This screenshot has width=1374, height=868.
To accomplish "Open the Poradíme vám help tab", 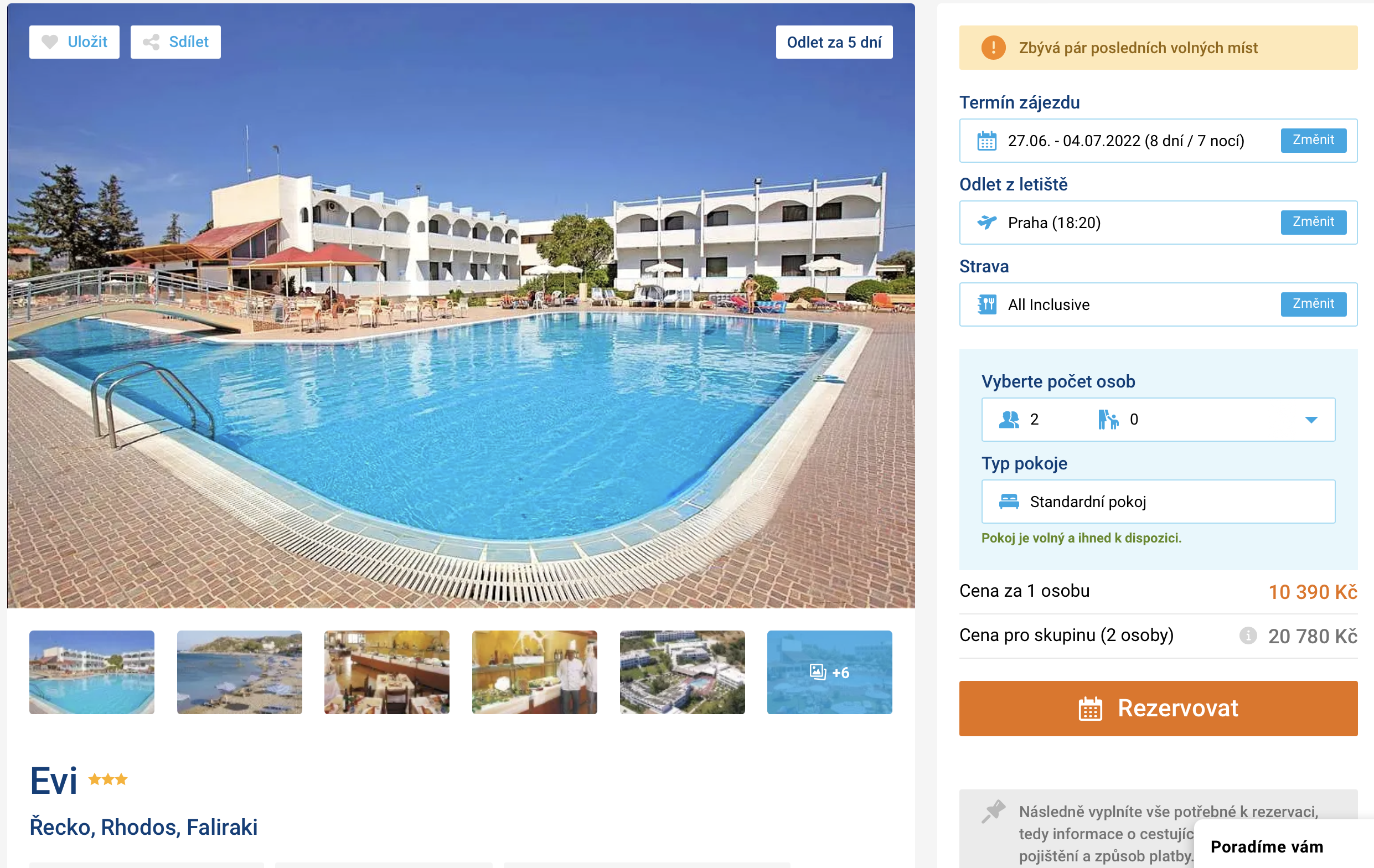I will (1267, 846).
